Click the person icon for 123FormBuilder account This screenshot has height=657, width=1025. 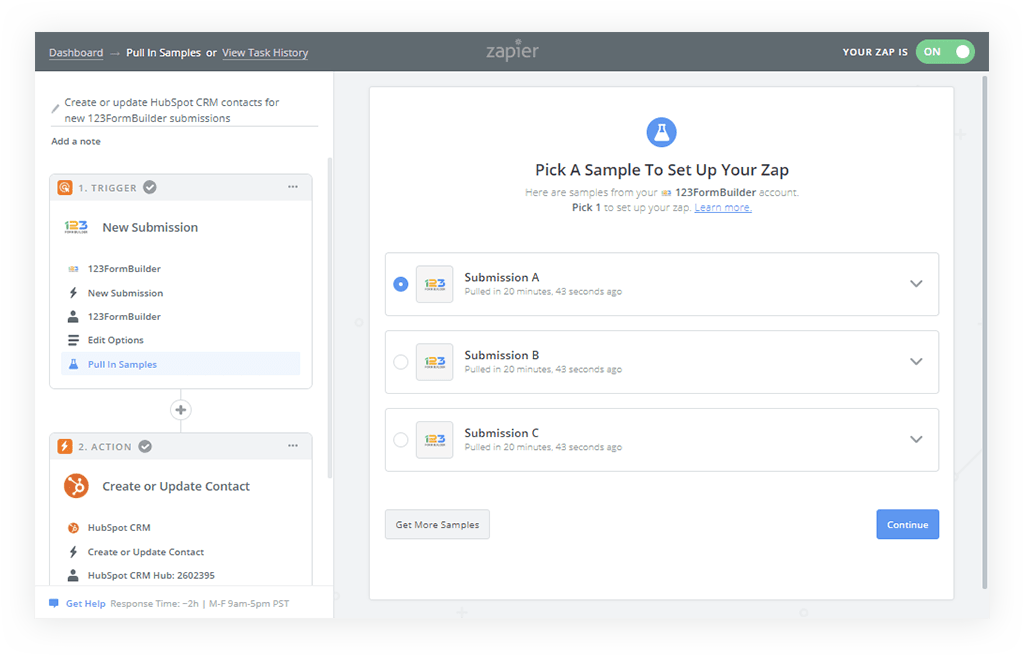pos(73,316)
